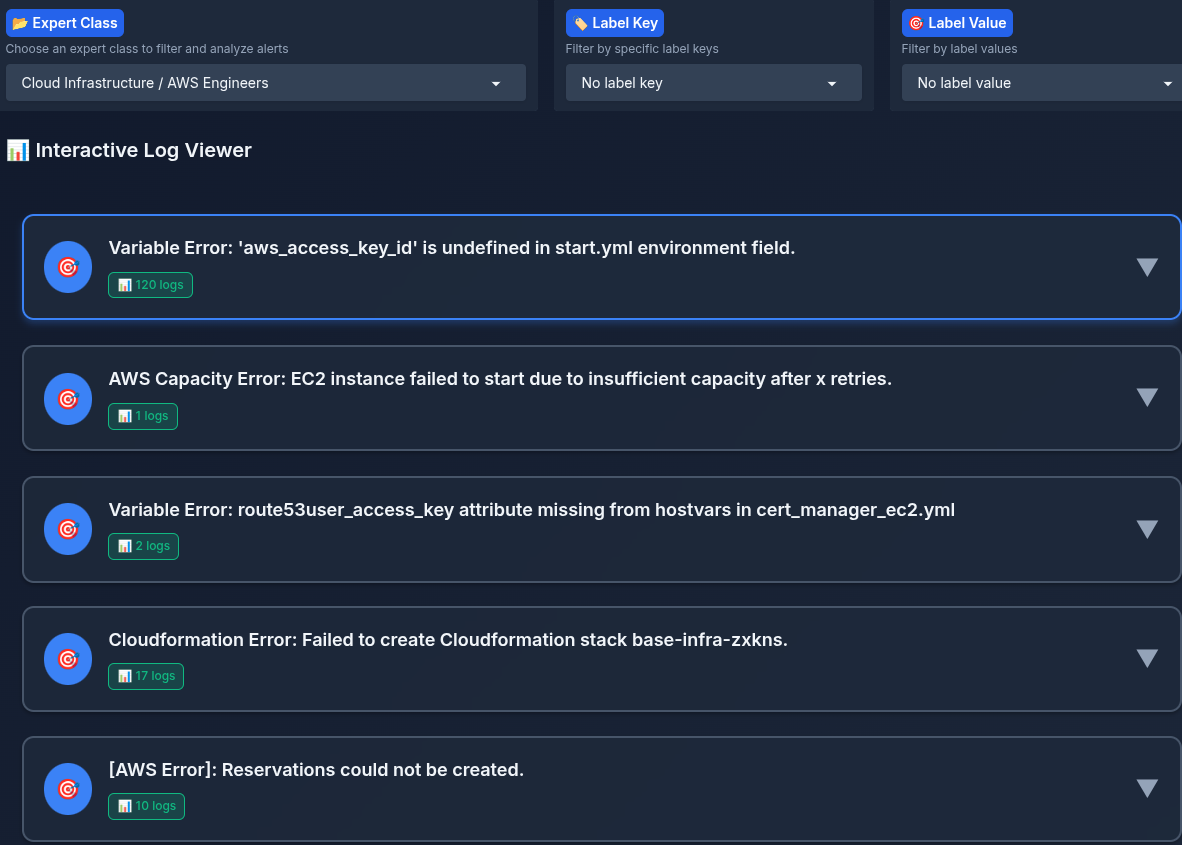Click the target icon next to Reservations error alert
The height and width of the screenshot is (845, 1182).
point(67,789)
